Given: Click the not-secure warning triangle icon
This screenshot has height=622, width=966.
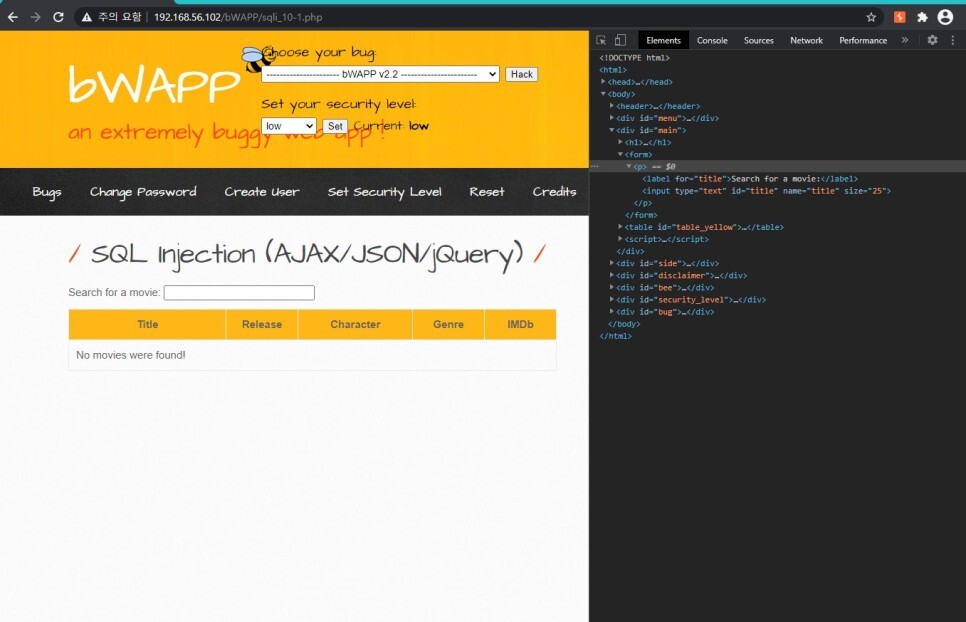Looking at the screenshot, I should (x=87, y=17).
